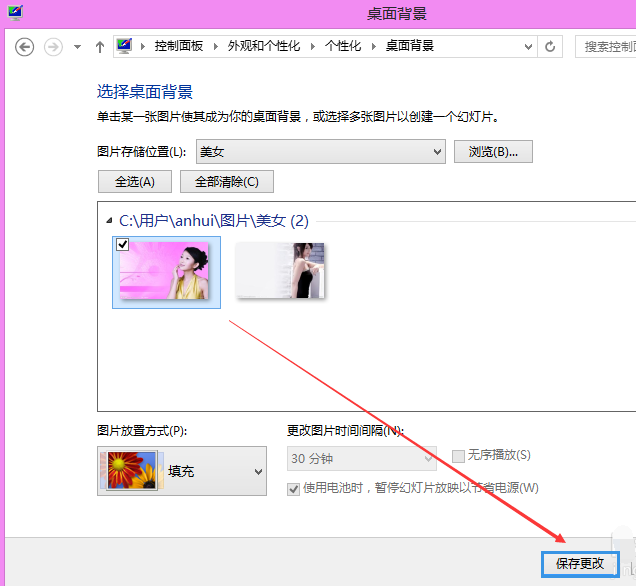Screen dimensions: 636x588
Task: Click the 浏览(B)... button
Action: pos(493,152)
